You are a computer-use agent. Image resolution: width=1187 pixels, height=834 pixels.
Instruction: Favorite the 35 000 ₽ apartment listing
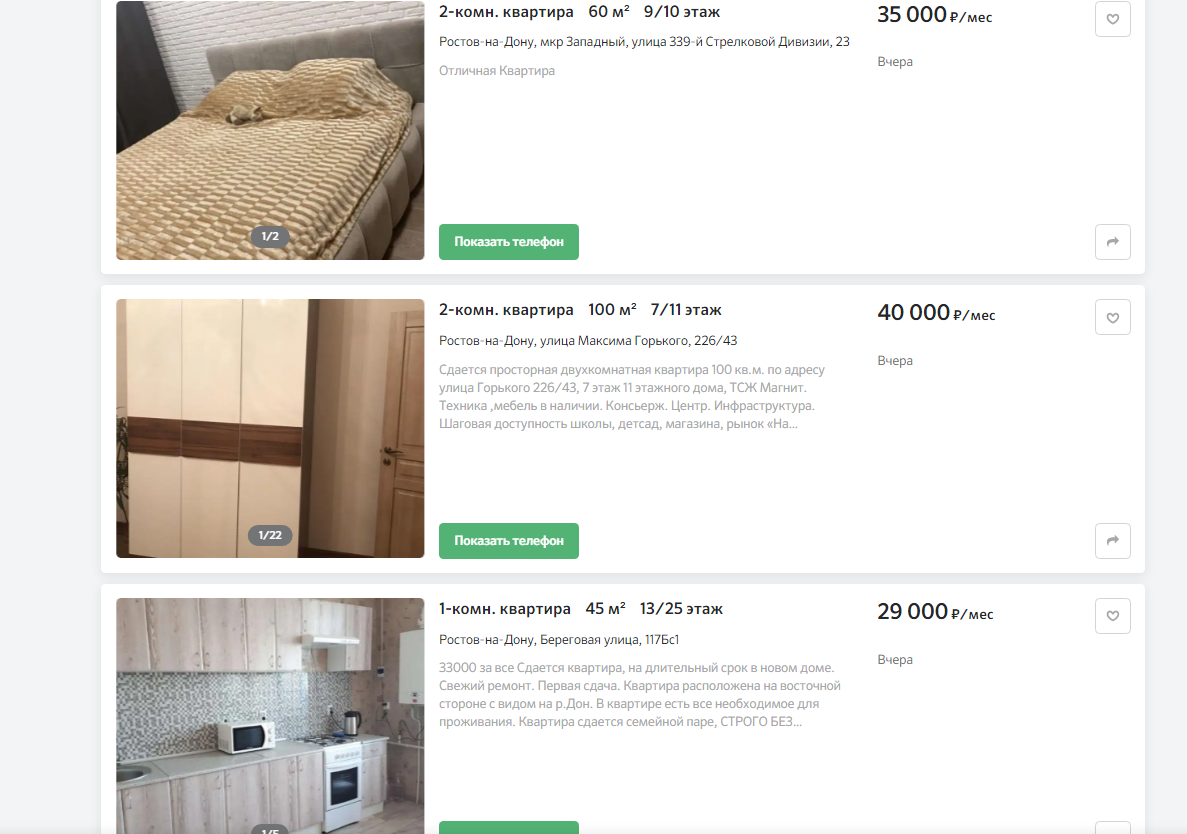(1112, 18)
